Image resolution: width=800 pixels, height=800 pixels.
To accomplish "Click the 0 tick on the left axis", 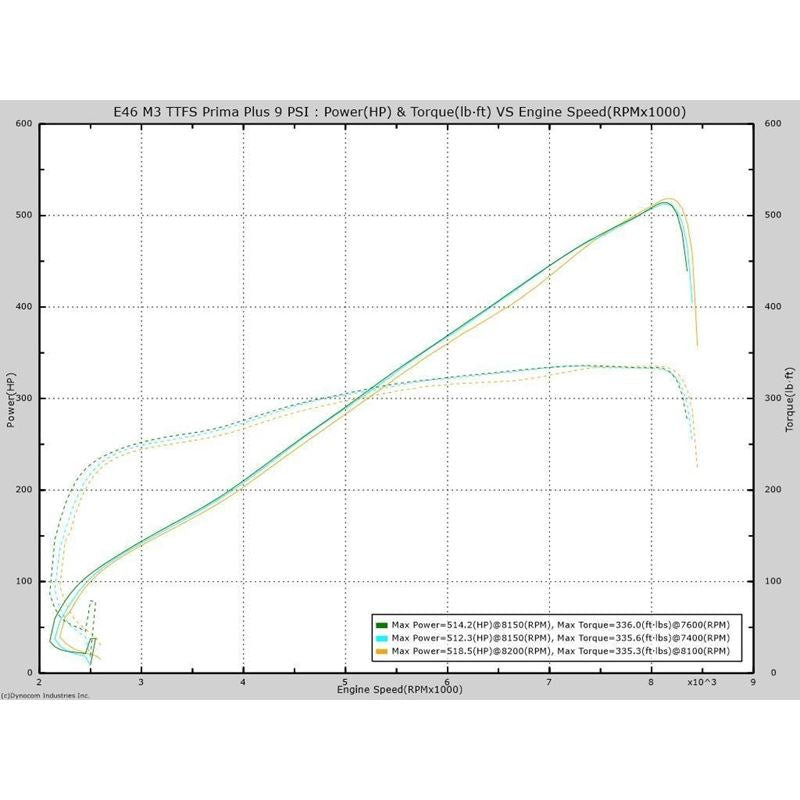I will tap(30, 672).
